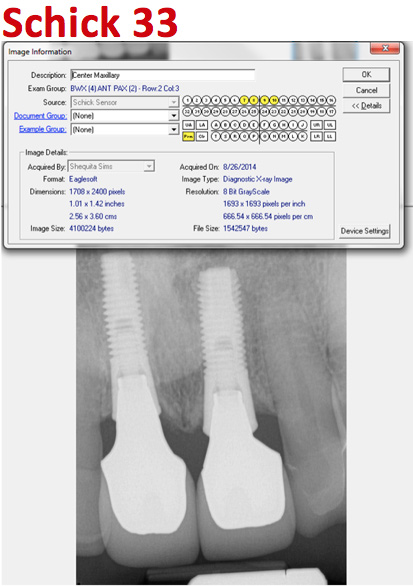Open the Source Schick Sensor dropdown
This screenshot has height=586, width=413.
tap(173, 102)
